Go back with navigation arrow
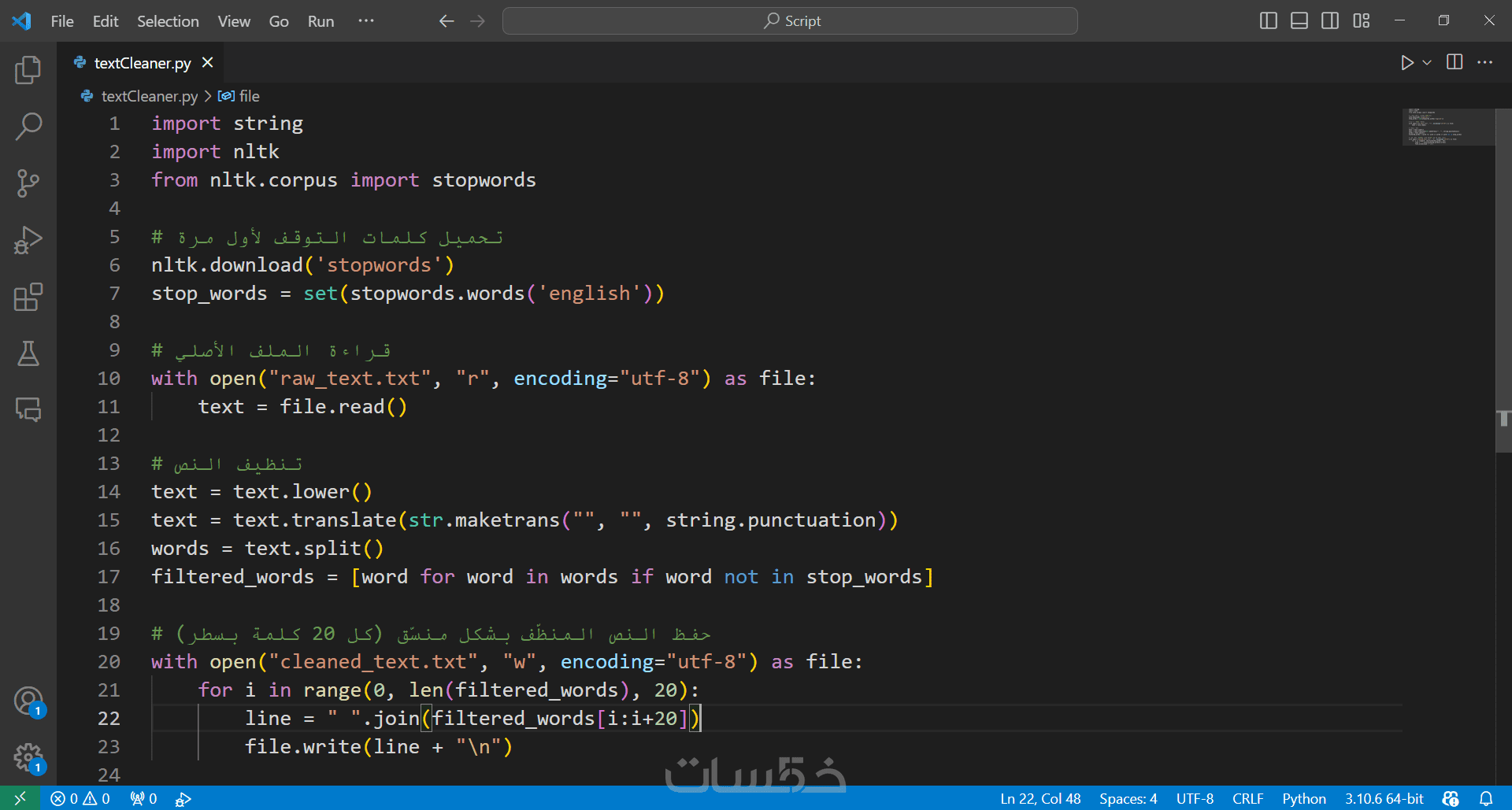1512x810 pixels. tap(447, 21)
